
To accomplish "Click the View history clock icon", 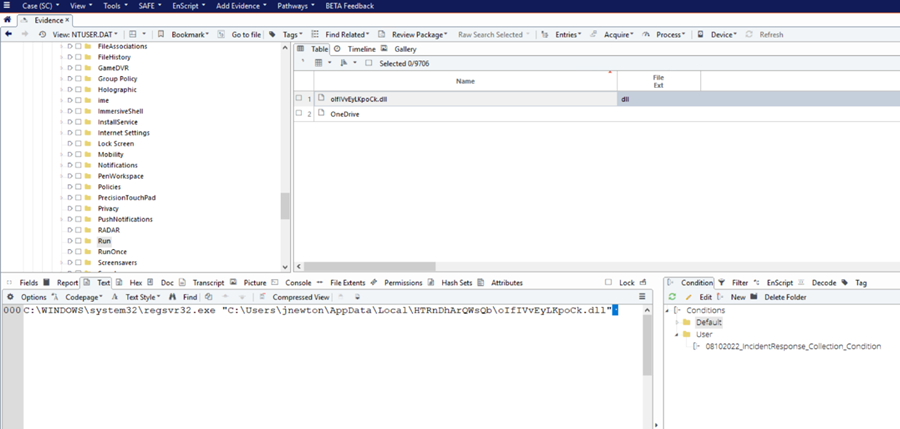I will point(42,34).
